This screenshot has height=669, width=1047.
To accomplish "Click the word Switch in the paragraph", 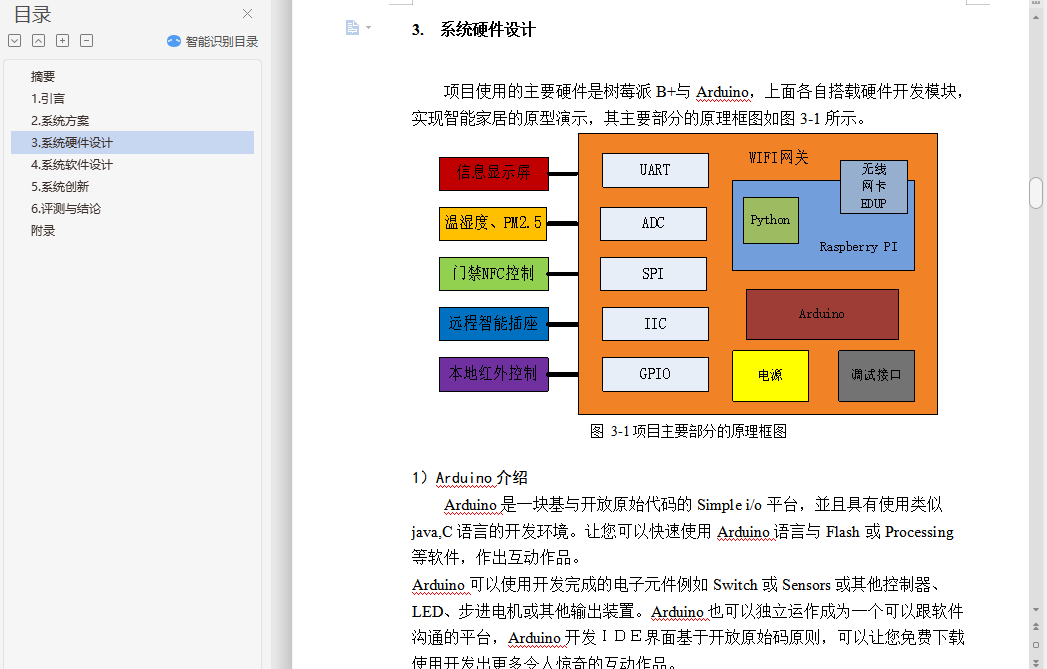I will (735, 586).
